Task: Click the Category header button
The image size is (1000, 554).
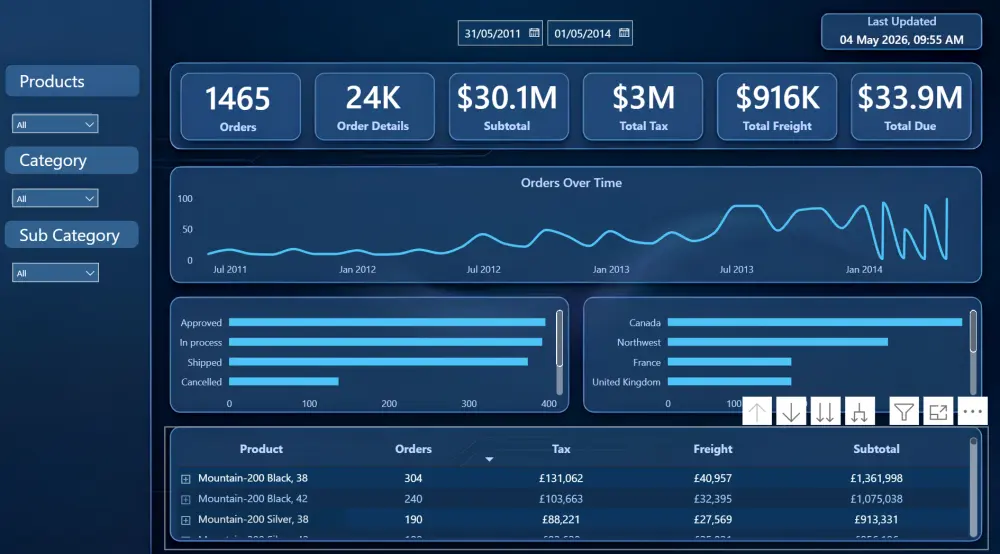Action: pyautogui.click(x=72, y=160)
